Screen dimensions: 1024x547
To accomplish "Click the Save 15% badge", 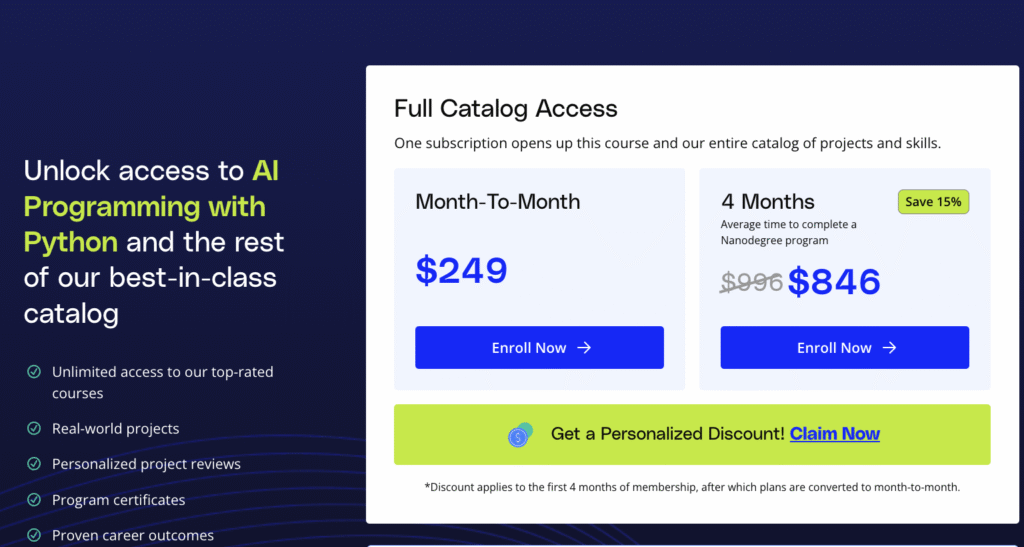I will pyautogui.click(x=933, y=202).
